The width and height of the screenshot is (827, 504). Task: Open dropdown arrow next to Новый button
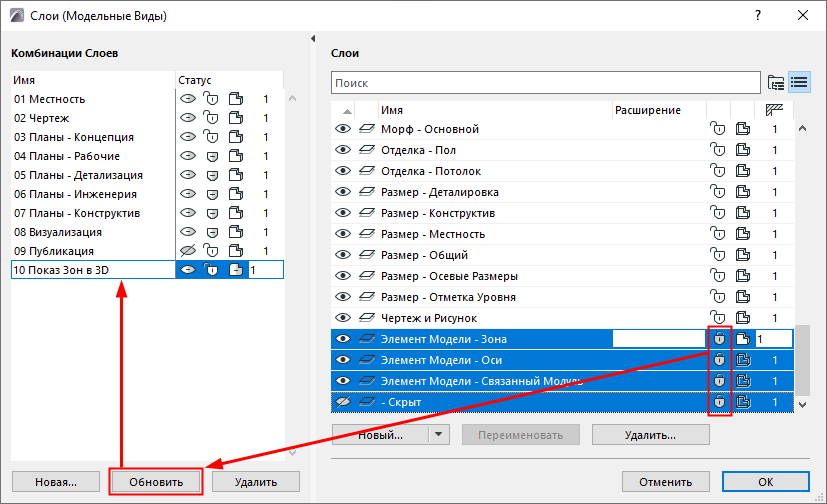tap(438, 435)
